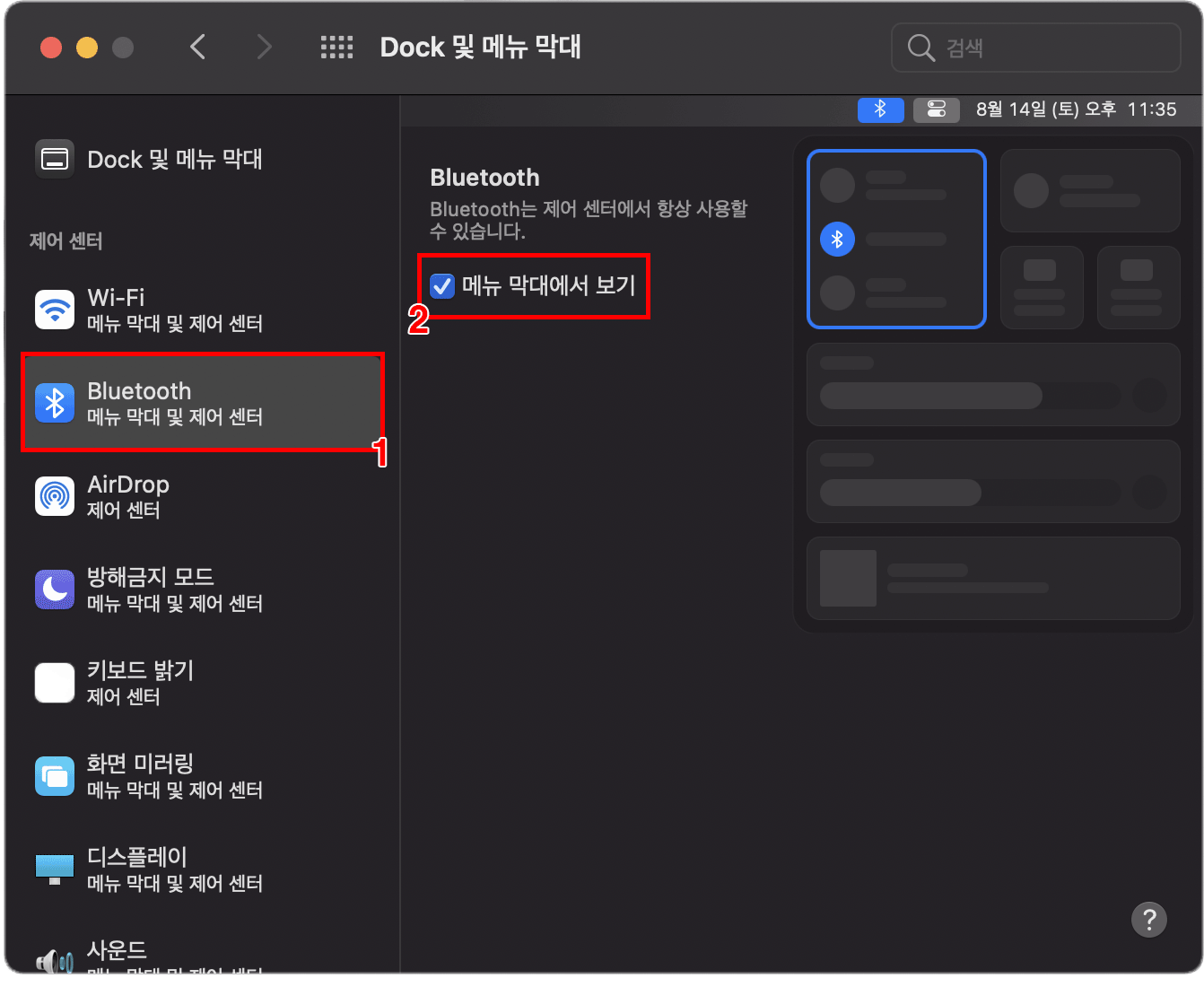Click the date and time in preview
Screen dimensions: 1204x987
click(1076, 109)
